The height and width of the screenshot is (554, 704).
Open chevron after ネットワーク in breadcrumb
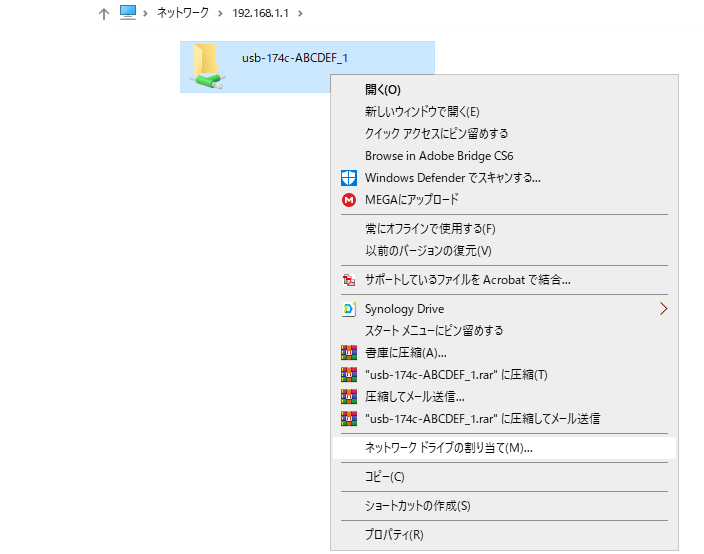(x=220, y=13)
